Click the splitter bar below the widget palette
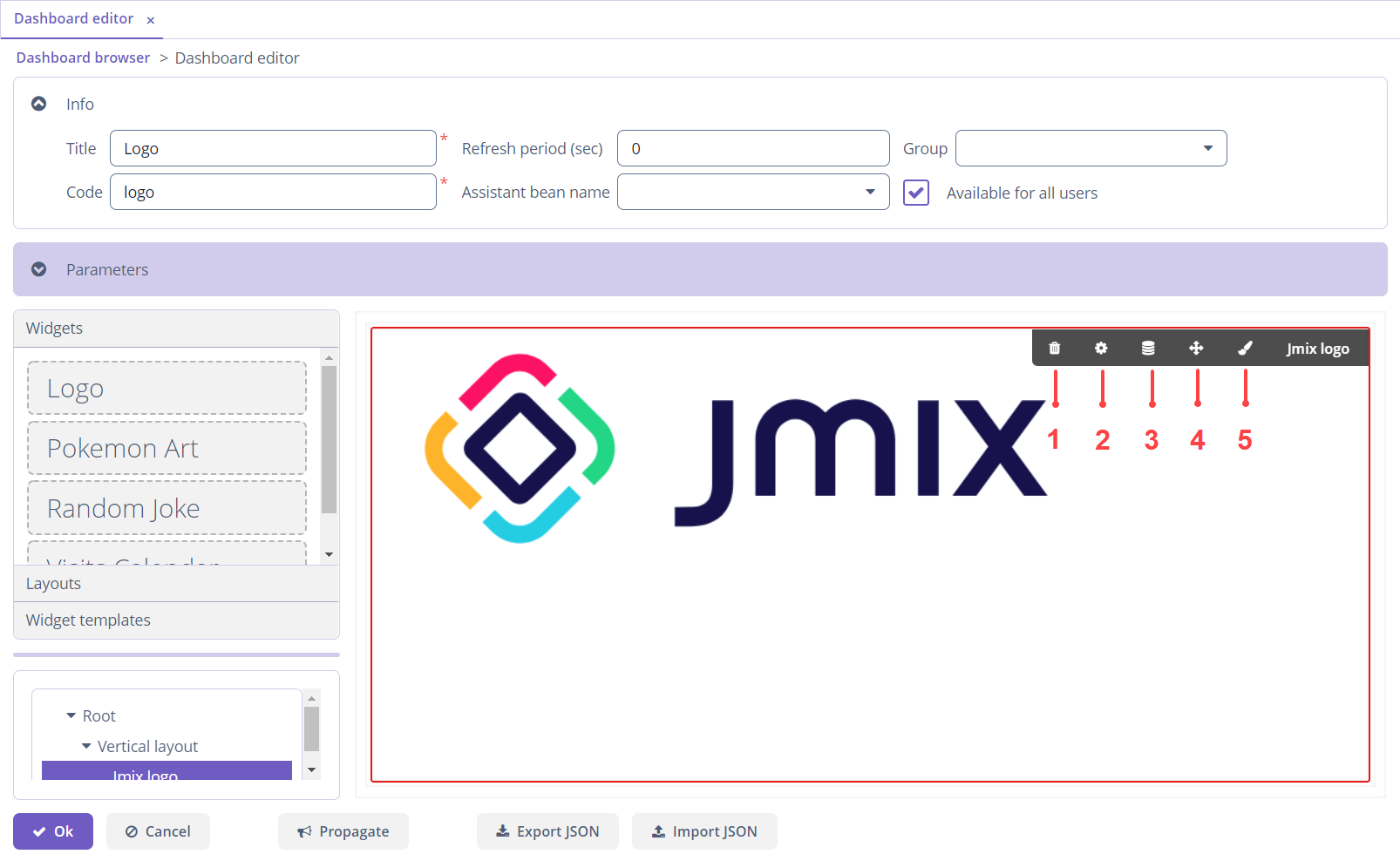The image size is (1400, 861). tap(176, 654)
